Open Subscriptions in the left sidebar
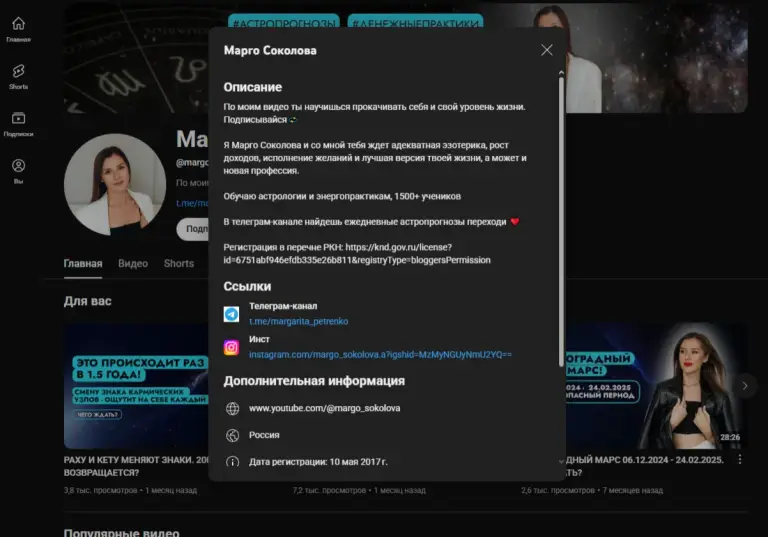Image resolution: width=768 pixels, height=537 pixels. 18,124
